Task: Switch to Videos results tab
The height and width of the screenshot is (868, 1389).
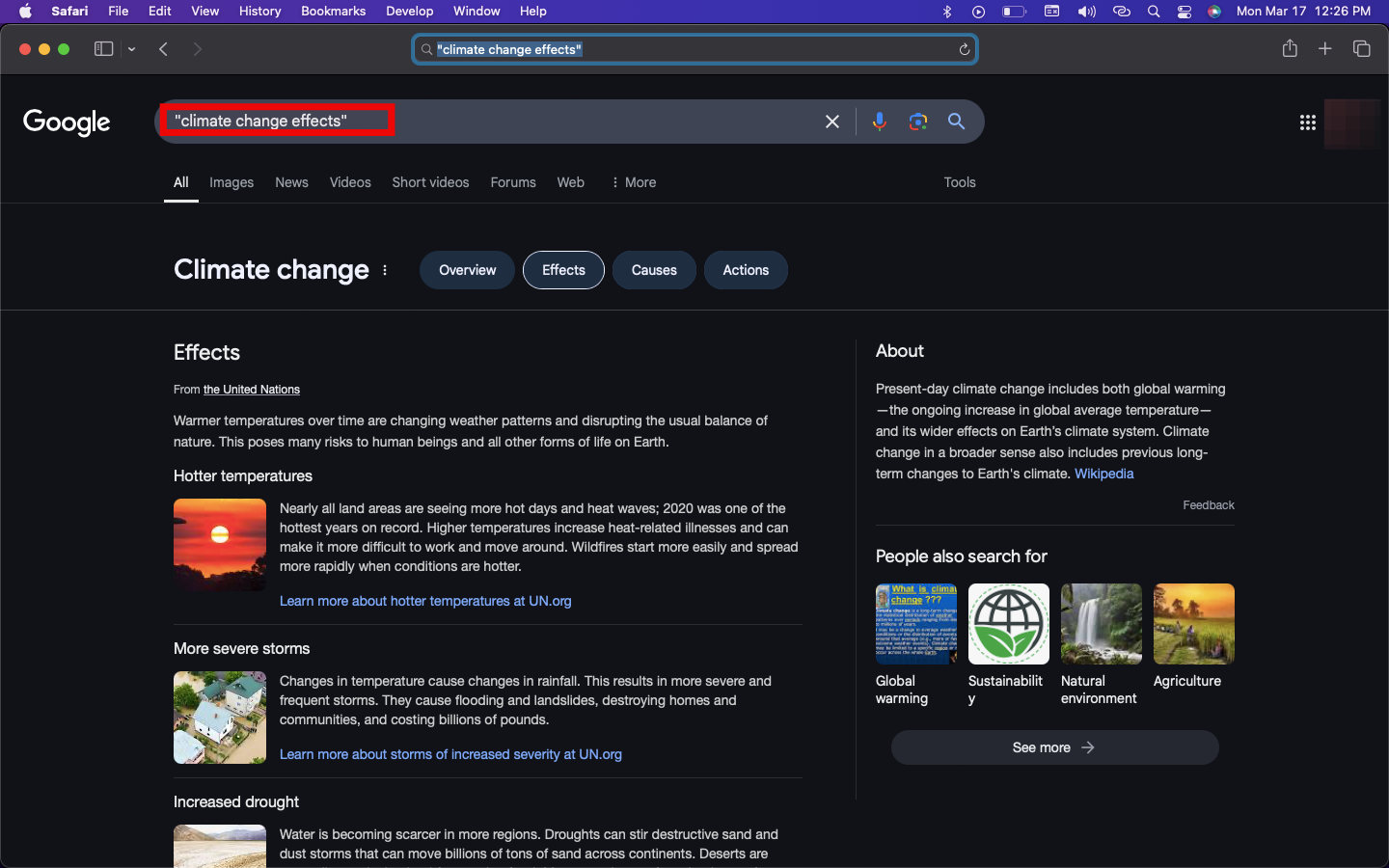Action: click(350, 182)
